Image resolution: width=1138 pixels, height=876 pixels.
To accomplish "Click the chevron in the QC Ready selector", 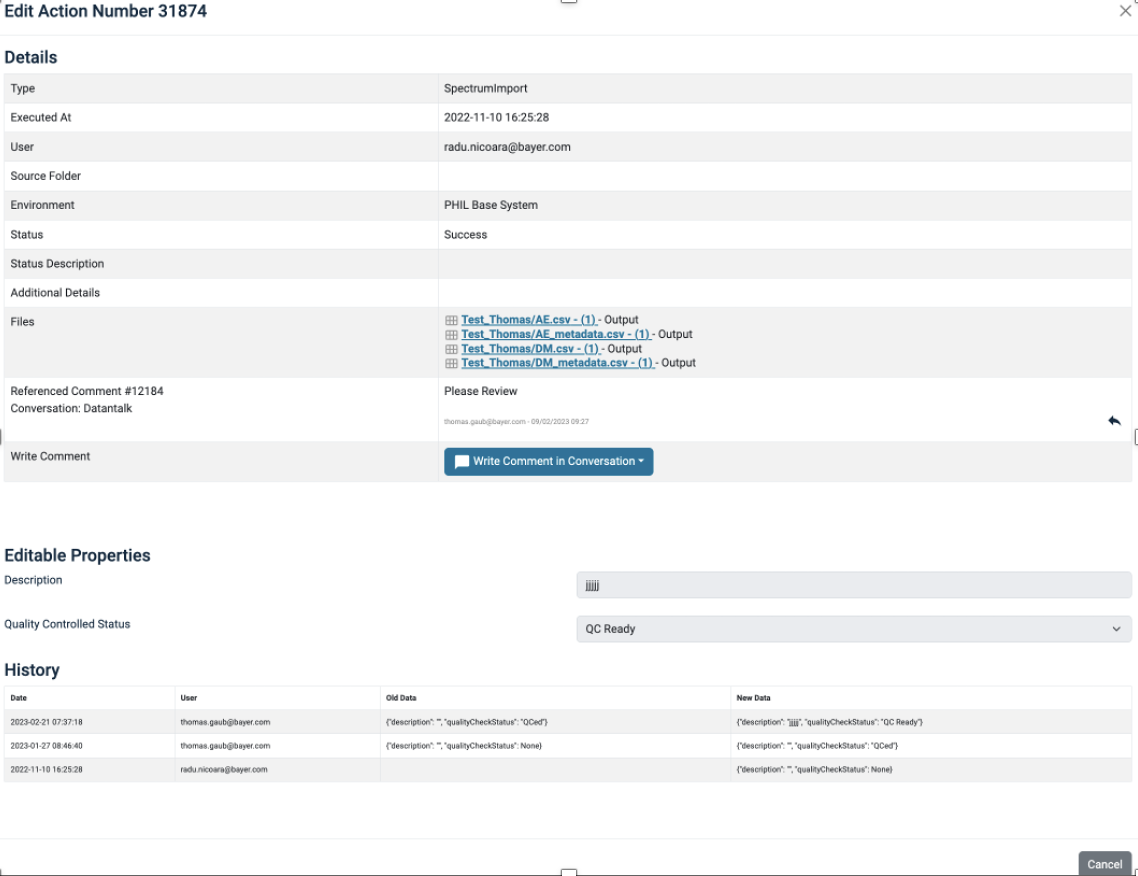I will click(1116, 629).
